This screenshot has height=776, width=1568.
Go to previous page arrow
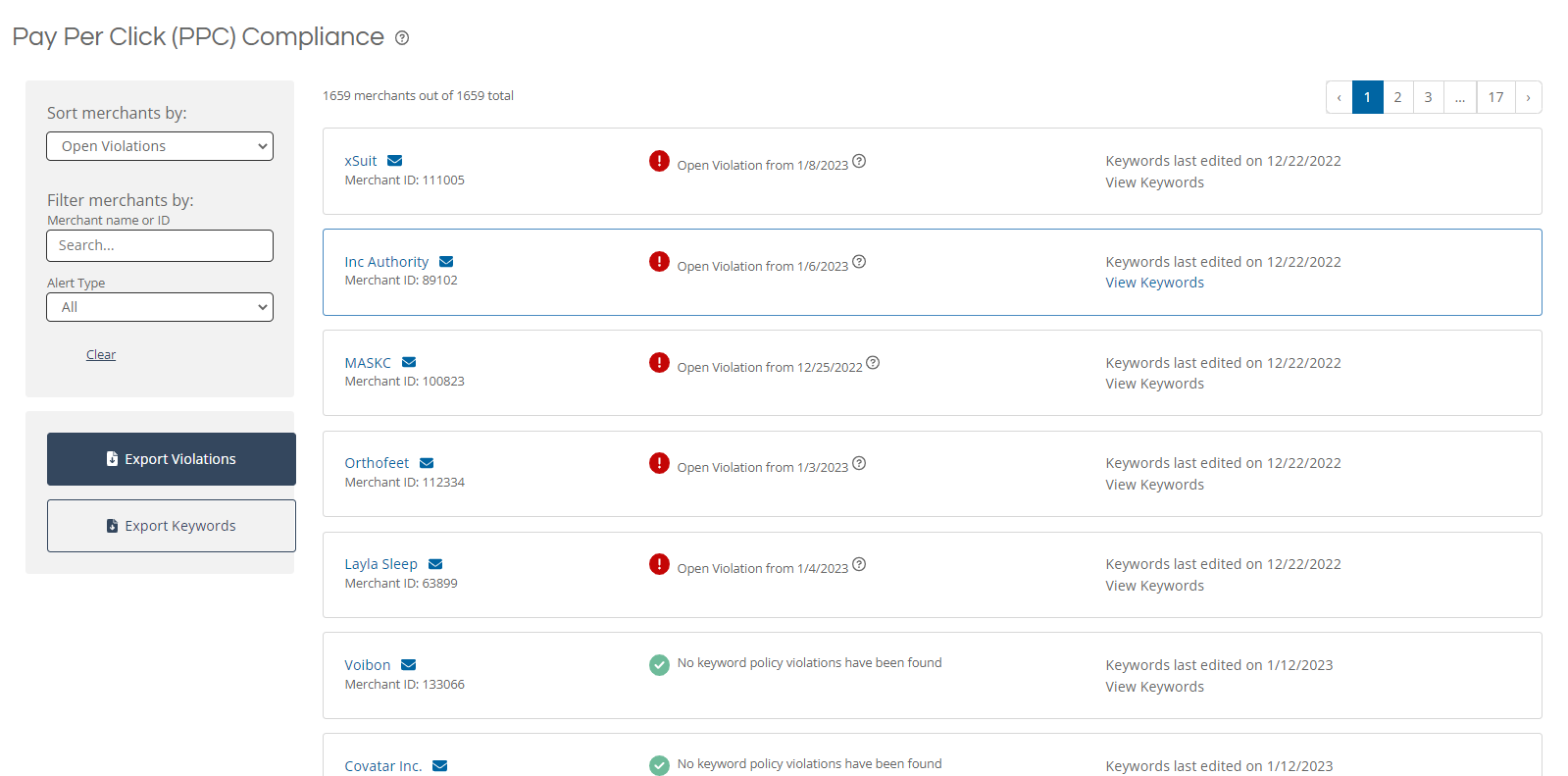pyautogui.click(x=1340, y=97)
